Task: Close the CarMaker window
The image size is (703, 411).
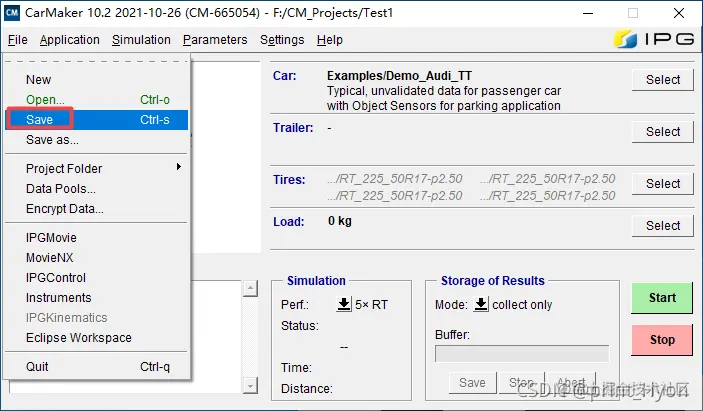Action: [x=679, y=13]
